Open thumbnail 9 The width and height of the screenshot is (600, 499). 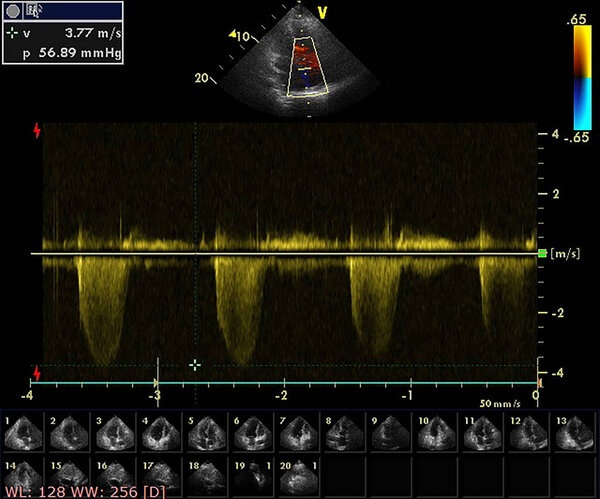390,432
